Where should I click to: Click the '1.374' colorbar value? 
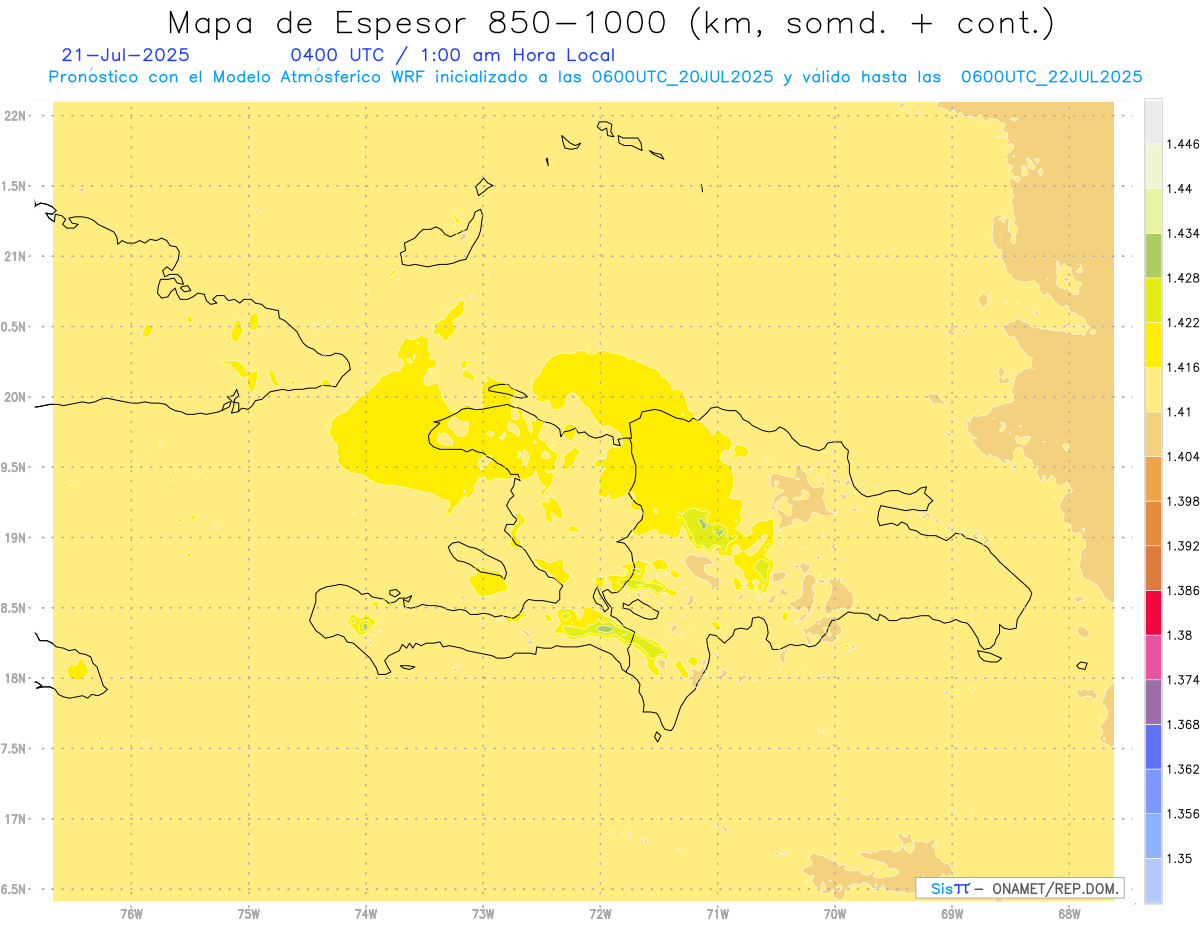click(1184, 680)
